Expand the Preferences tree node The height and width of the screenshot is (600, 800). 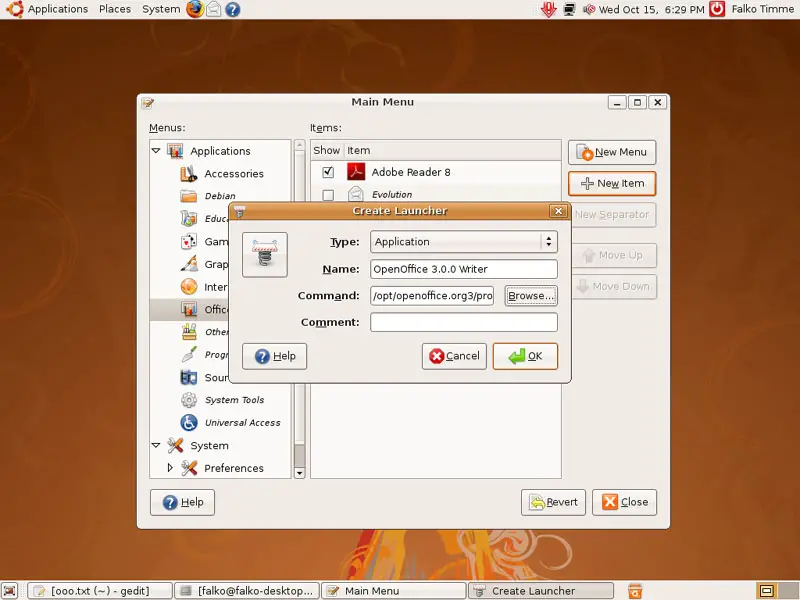pos(170,467)
